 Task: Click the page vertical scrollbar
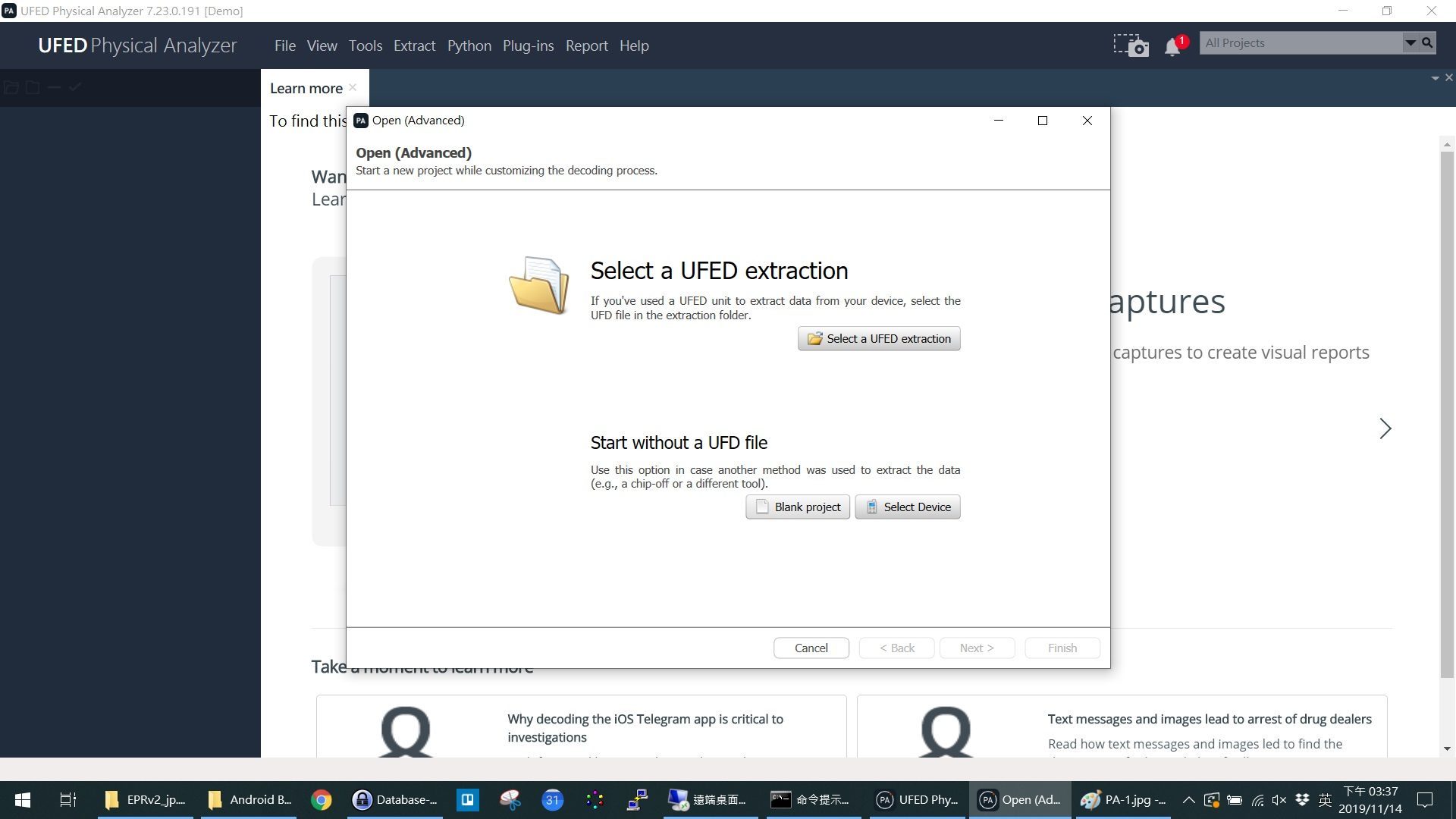(x=1447, y=414)
